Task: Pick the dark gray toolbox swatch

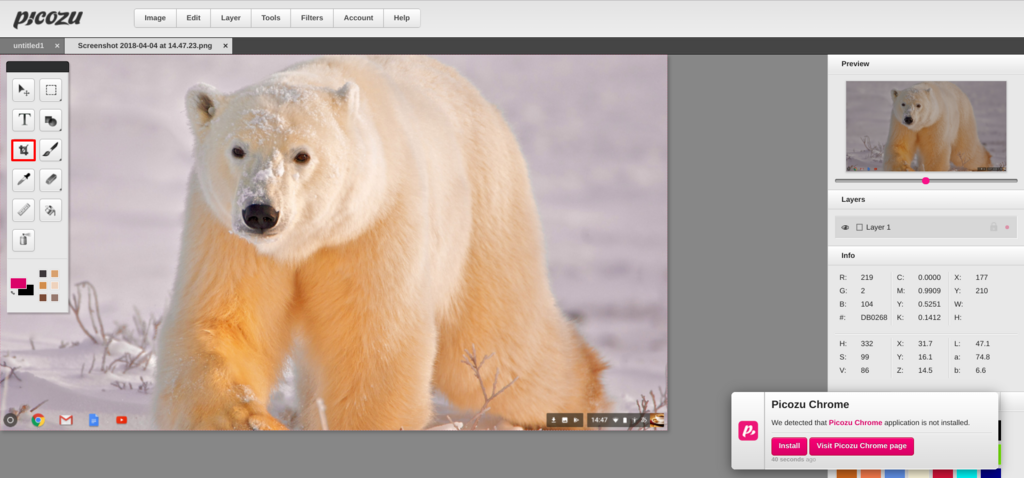Action: (x=43, y=274)
